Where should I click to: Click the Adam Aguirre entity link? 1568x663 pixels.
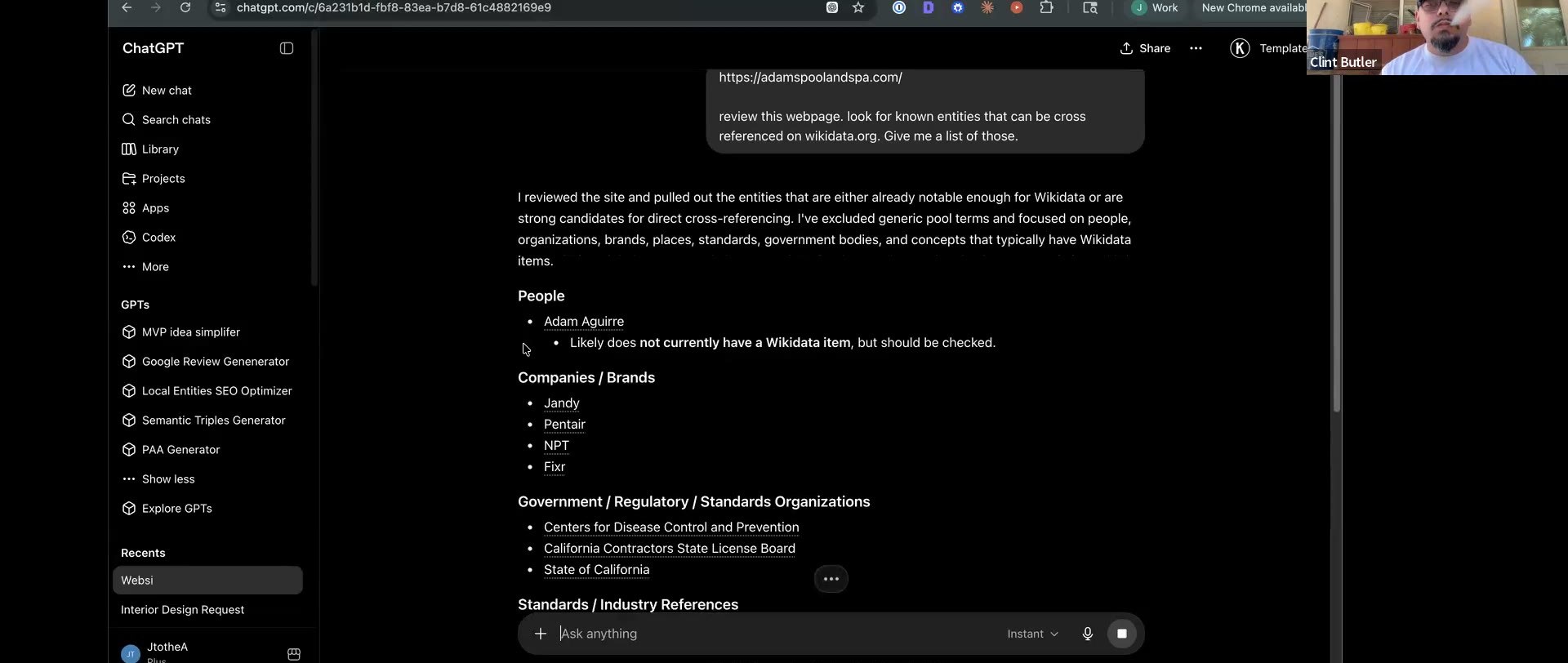584,322
